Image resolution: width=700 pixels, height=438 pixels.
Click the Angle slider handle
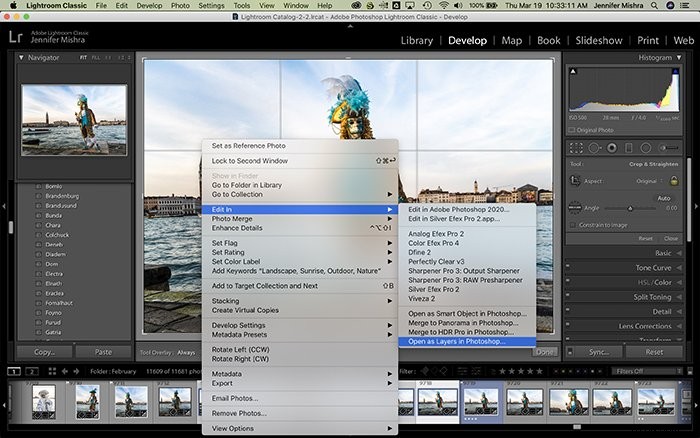630,208
